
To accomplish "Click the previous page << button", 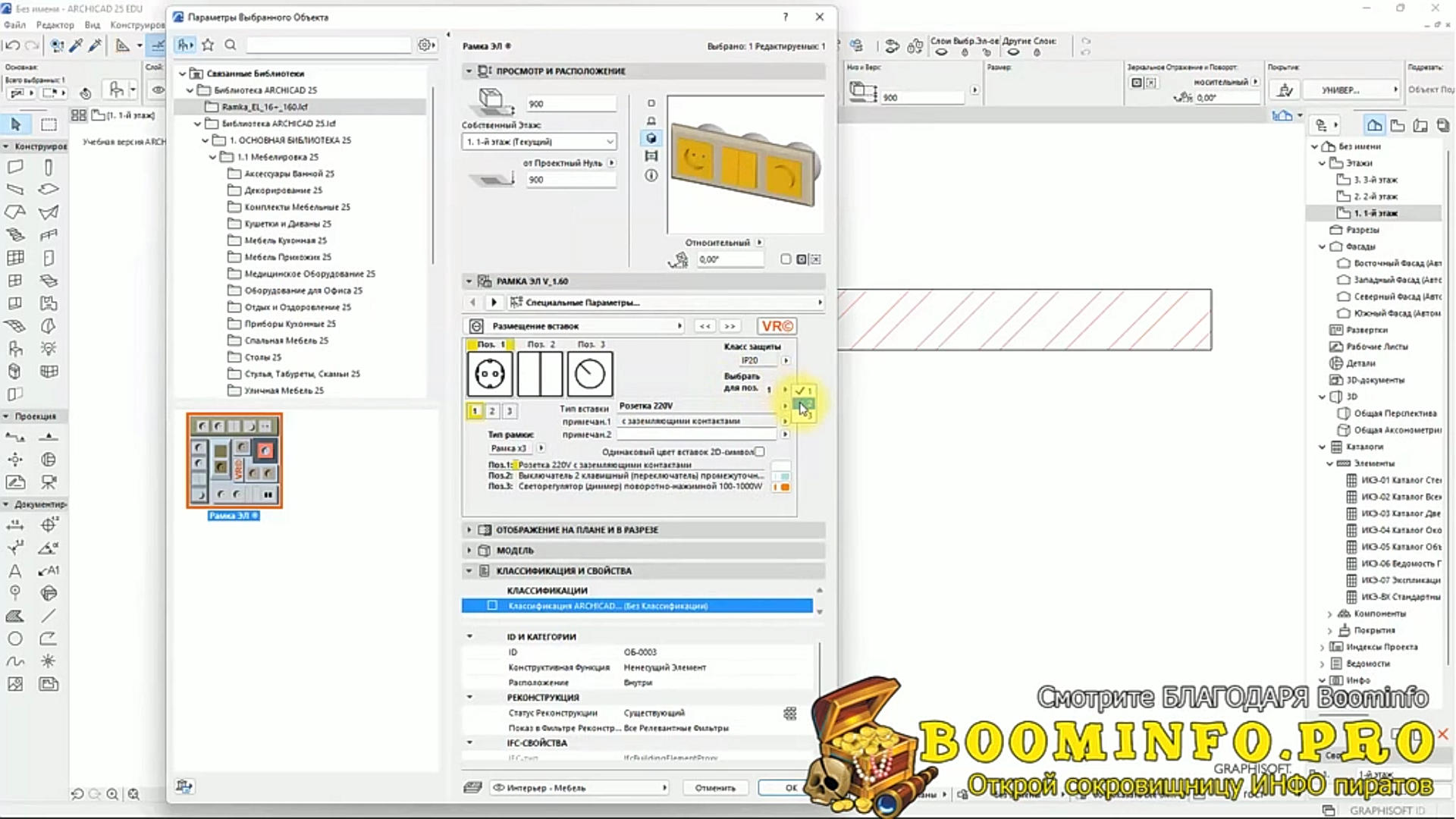I will [x=705, y=326].
